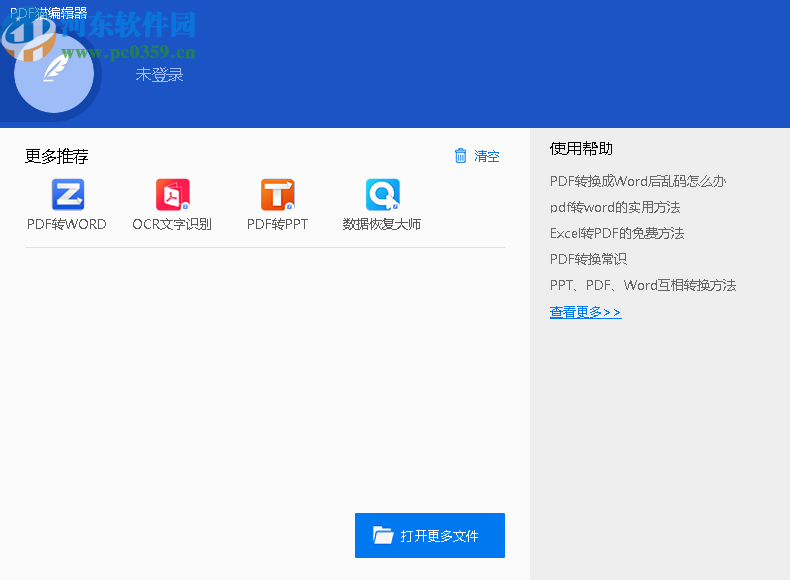
Task: Click the PDF转WORD label text
Action: tap(67, 224)
